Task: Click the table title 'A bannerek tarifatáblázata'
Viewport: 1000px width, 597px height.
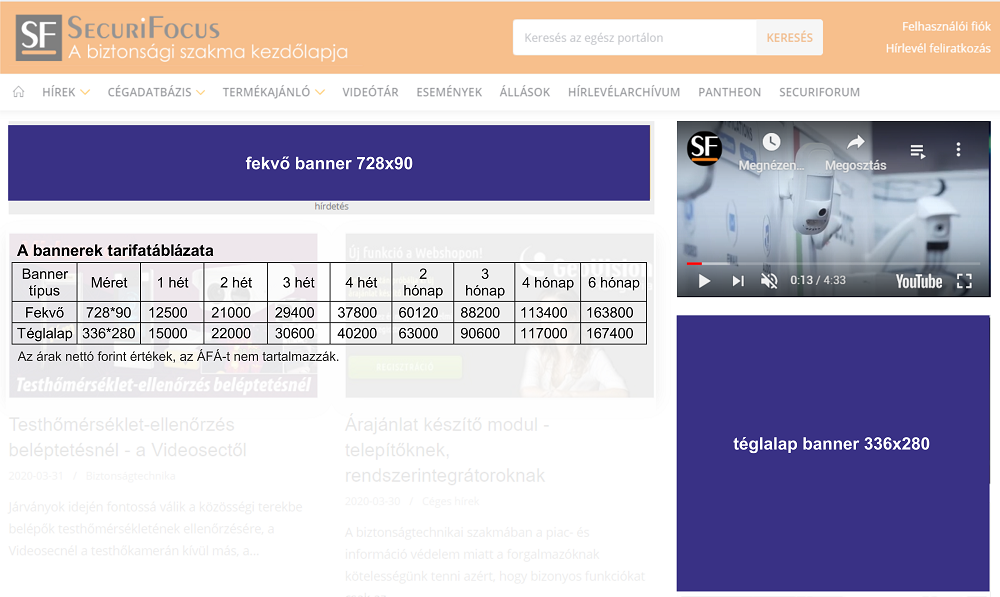Action: [x=115, y=251]
